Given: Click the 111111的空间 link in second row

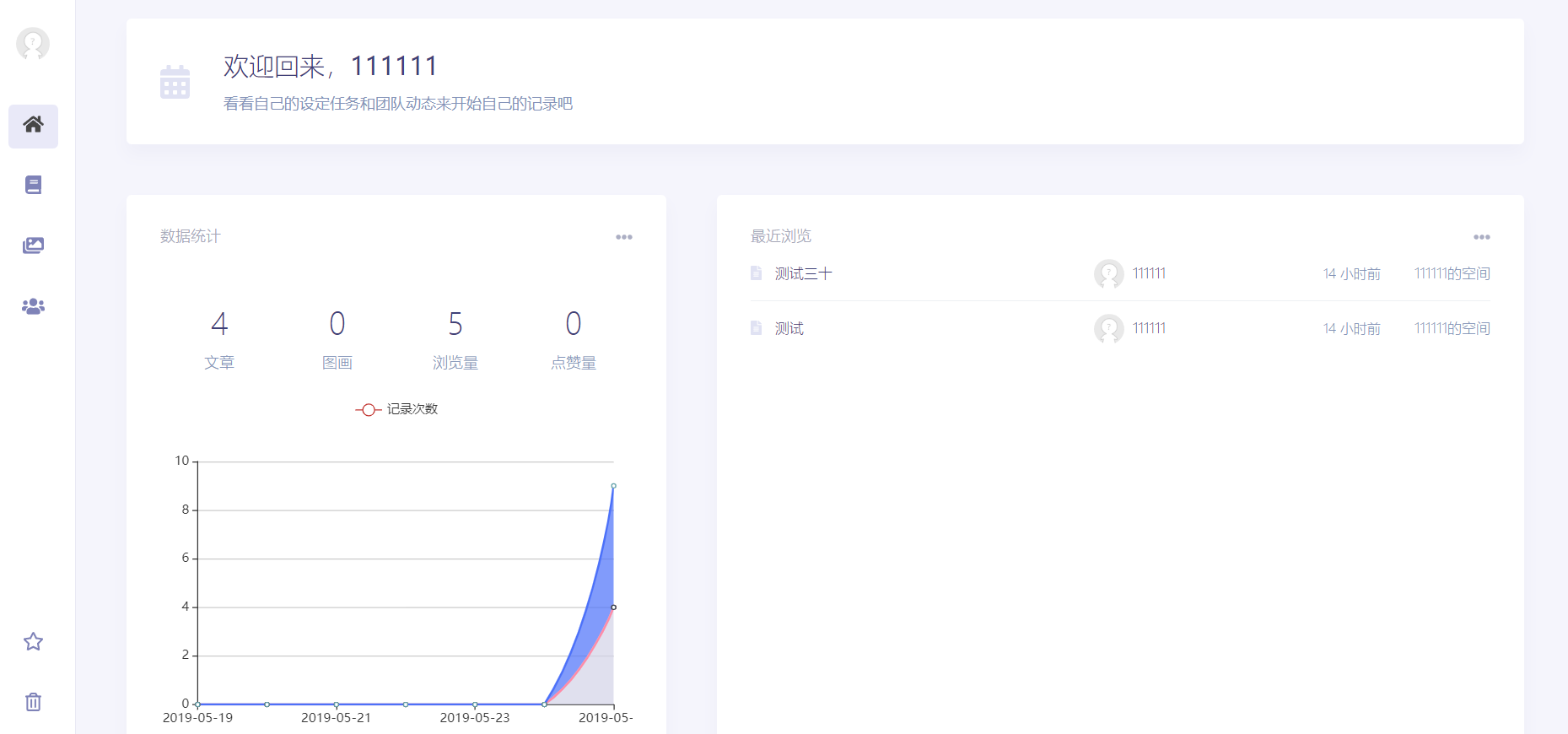Looking at the screenshot, I should [x=1452, y=328].
